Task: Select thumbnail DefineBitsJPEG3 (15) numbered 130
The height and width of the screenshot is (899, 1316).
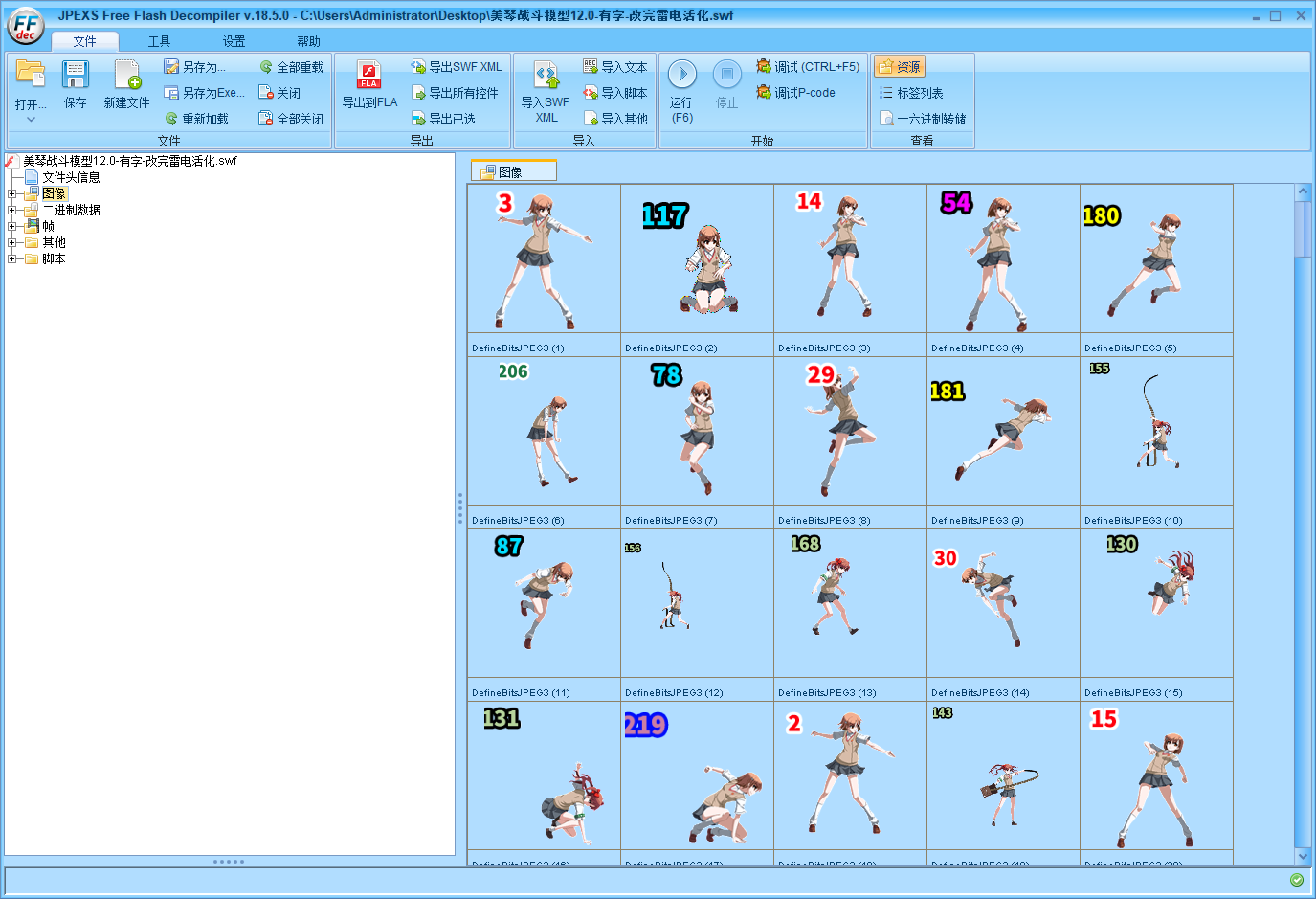Action: [1156, 615]
